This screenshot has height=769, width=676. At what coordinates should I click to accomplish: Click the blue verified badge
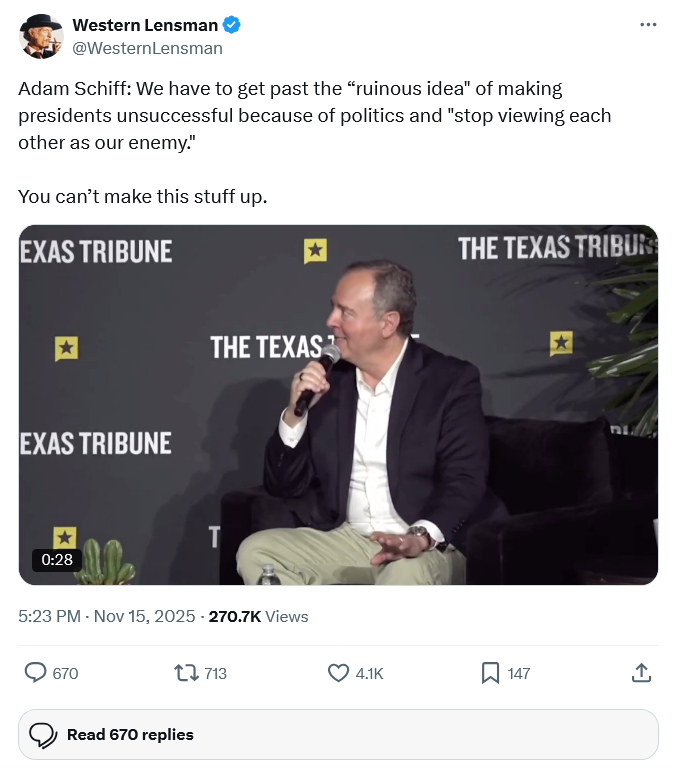231,25
